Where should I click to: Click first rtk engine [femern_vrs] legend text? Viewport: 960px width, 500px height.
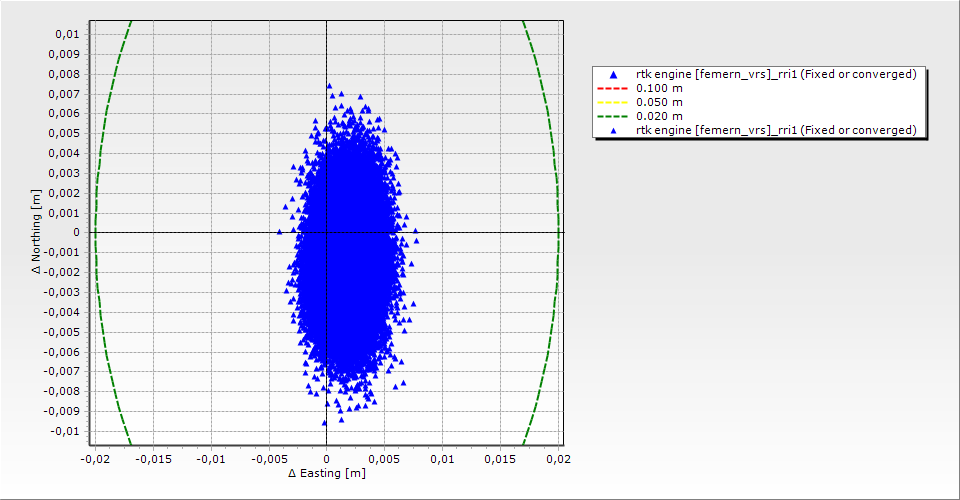776,75
